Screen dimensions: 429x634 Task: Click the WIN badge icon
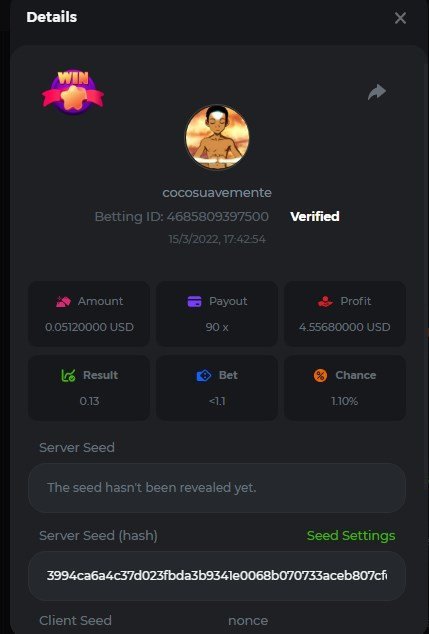click(73, 92)
